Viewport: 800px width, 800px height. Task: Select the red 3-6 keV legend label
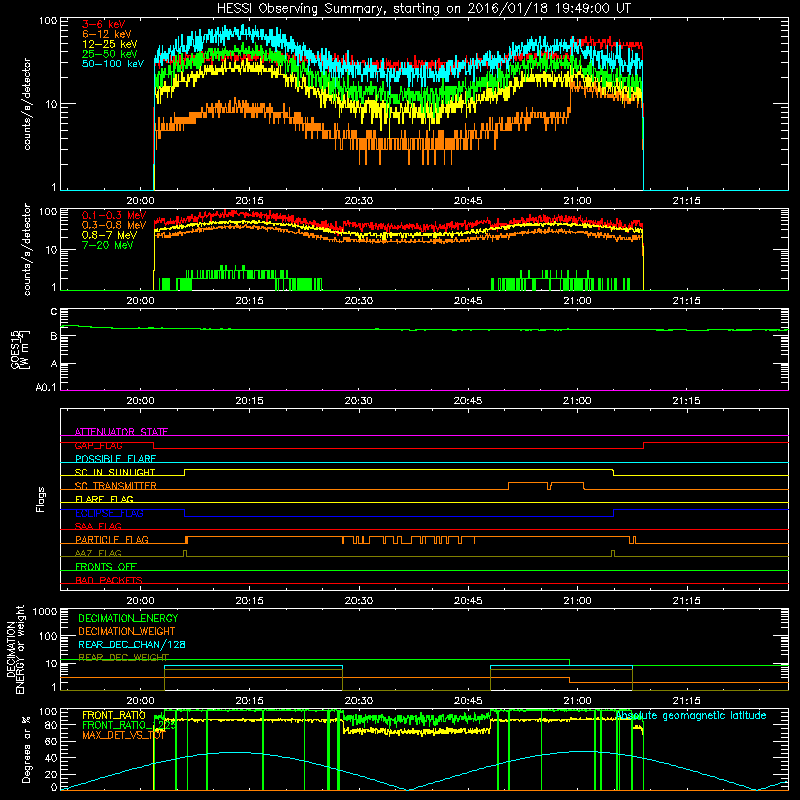coord(103,24)
